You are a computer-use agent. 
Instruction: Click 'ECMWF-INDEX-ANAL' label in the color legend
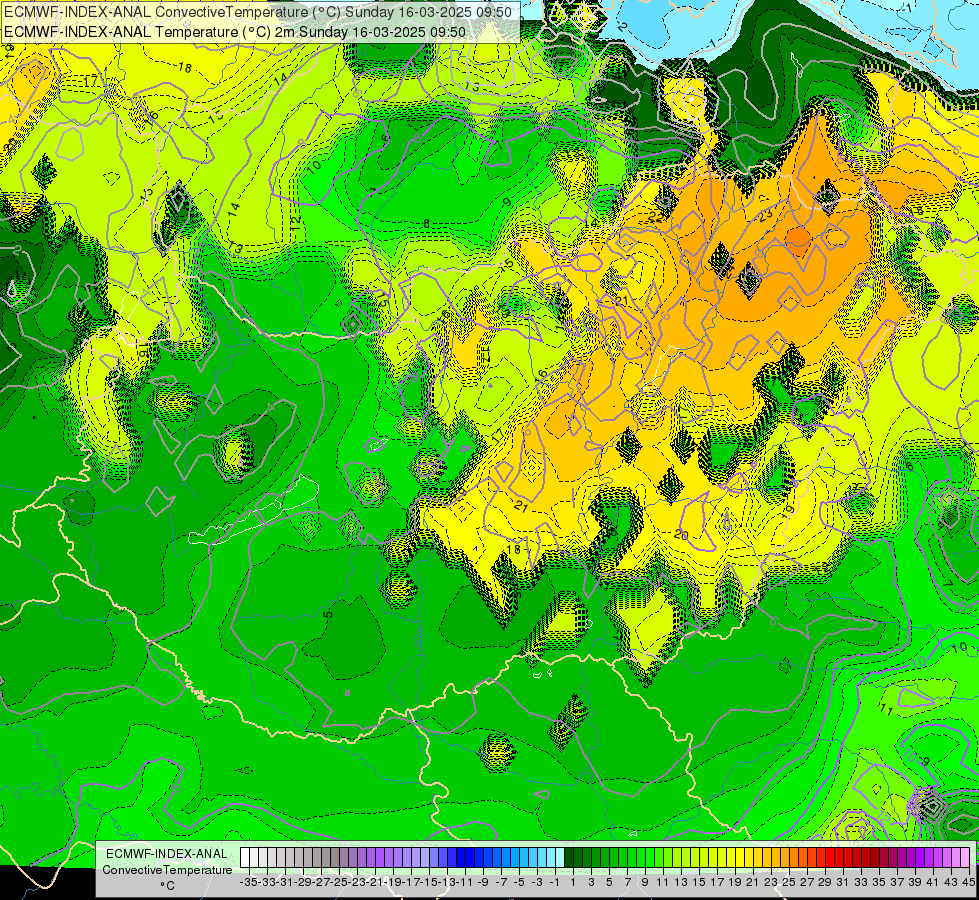(x=167, y=853)
